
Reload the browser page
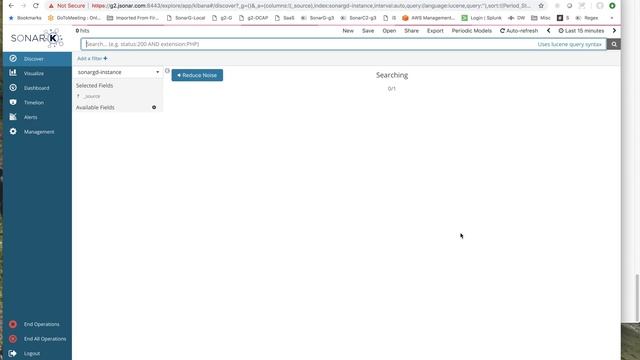(x=36, y=6)
